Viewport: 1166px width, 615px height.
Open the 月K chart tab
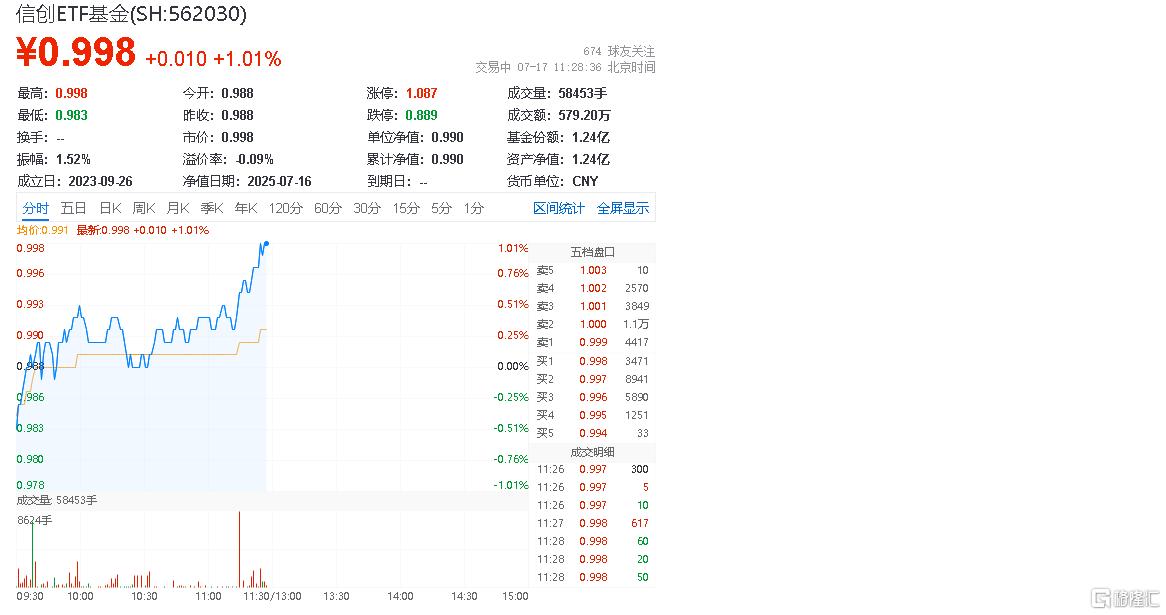tap(178, 208)
